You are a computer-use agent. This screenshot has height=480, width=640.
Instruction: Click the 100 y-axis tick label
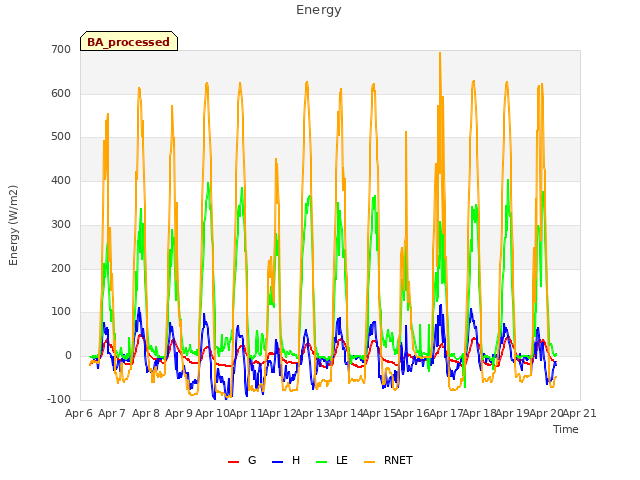tap(61, 312)
